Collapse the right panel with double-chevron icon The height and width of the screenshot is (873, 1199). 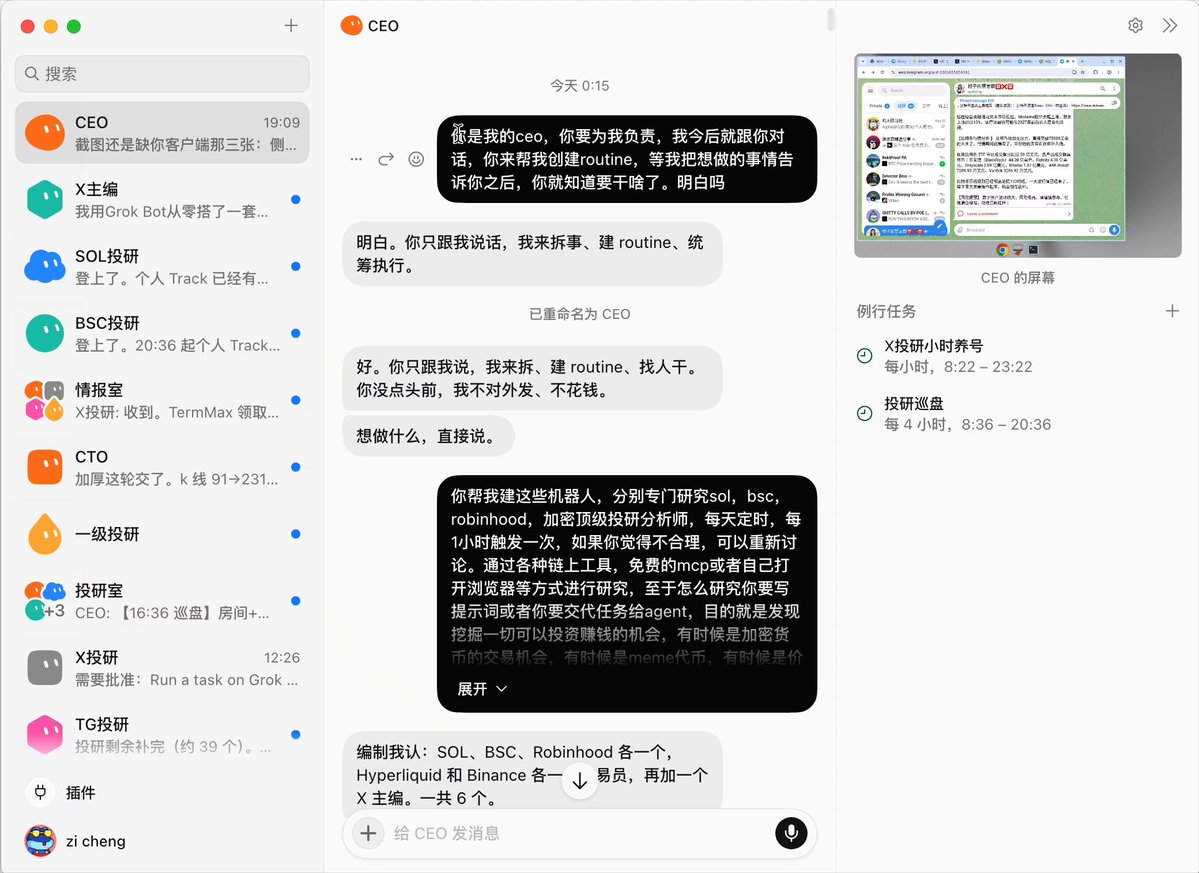(x=1169, y=25)
